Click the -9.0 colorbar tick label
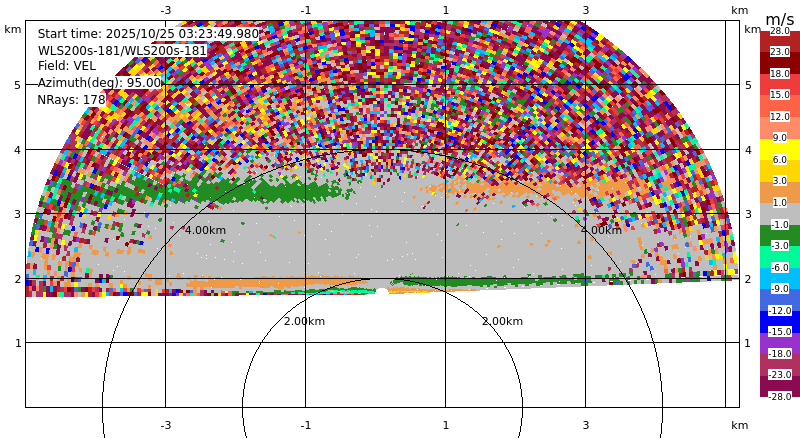 coord(780,289)
